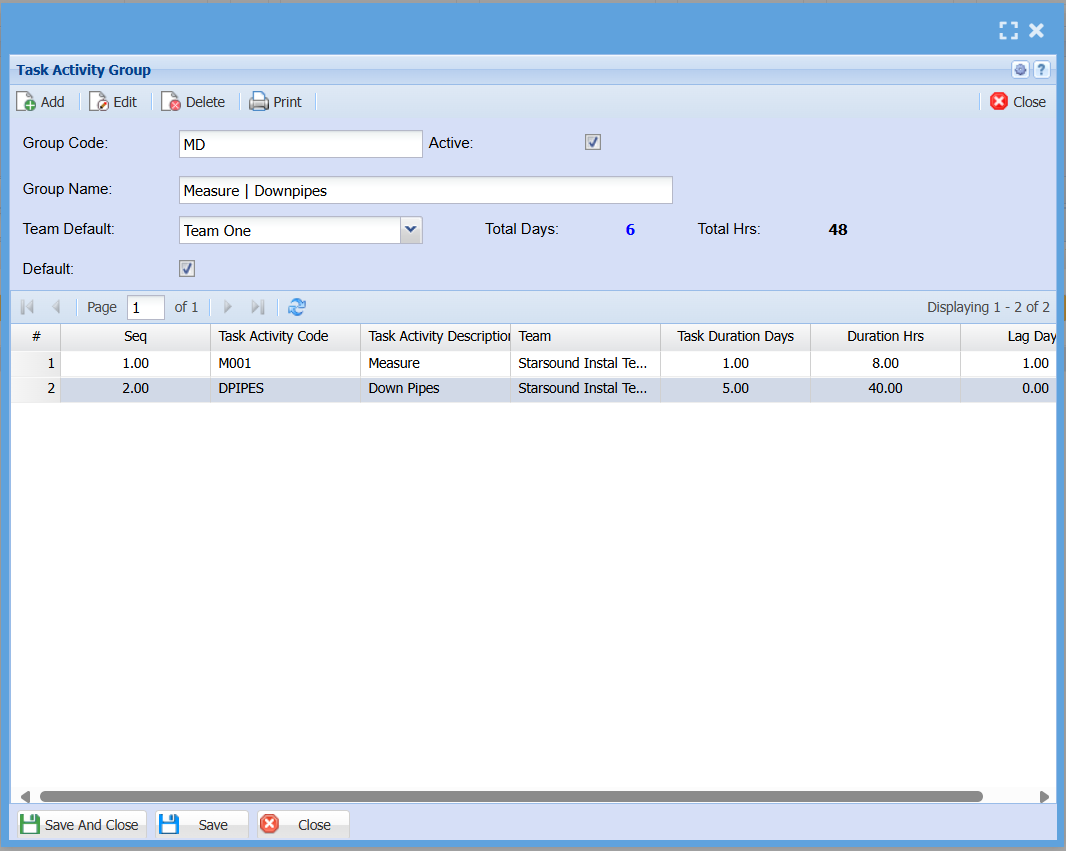The width and height of the screenshot is (1066, 851).
Task: Uncheck the Default checkbox
Action: (x=187, y=269)
